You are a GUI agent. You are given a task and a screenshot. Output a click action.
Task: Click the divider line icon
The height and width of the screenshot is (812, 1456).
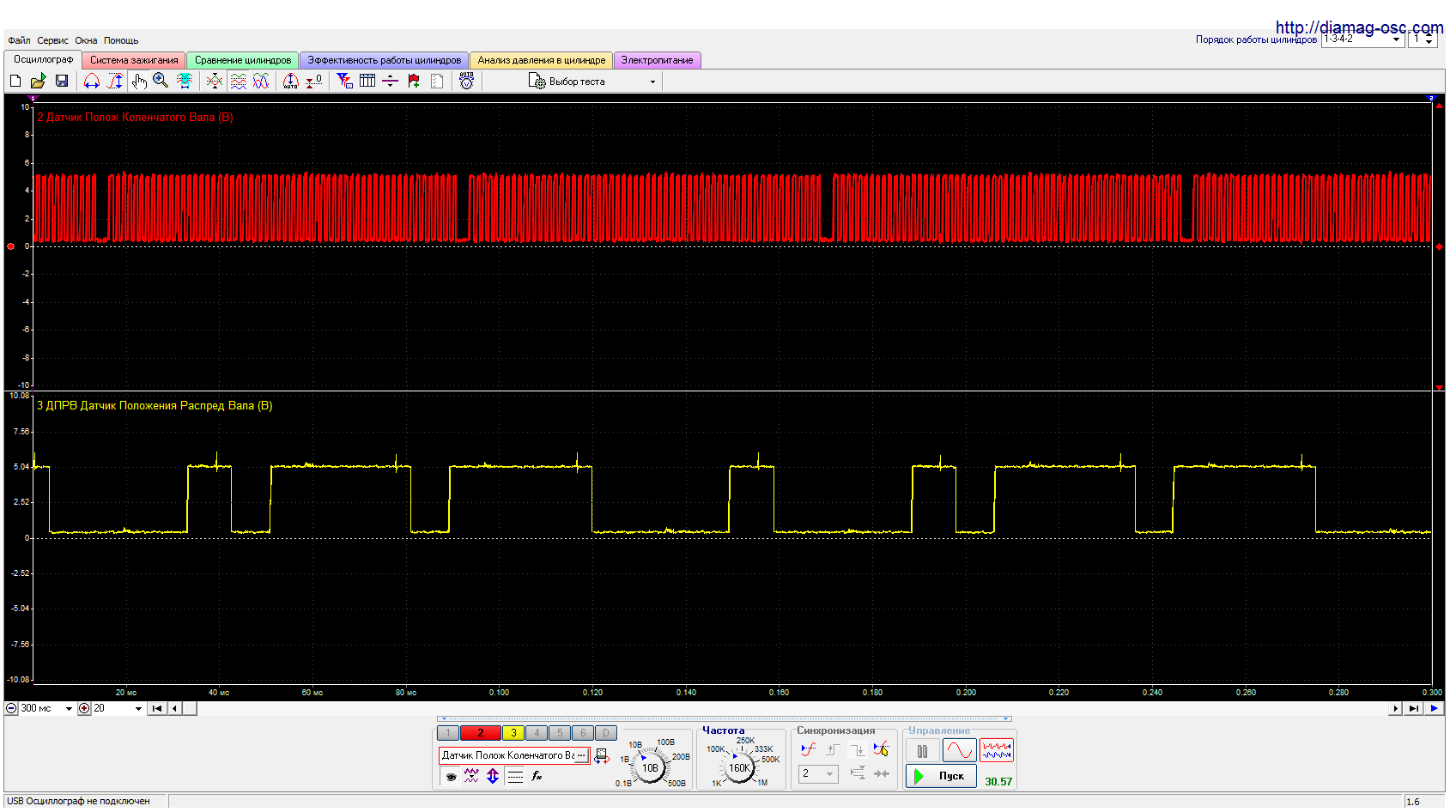click(390, 81)
